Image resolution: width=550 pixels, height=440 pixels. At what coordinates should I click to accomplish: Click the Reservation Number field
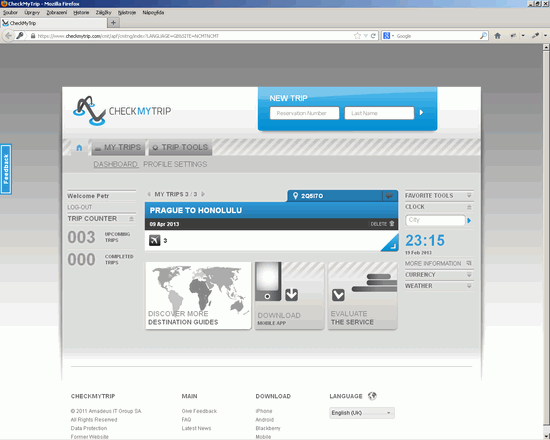point(304,113)
